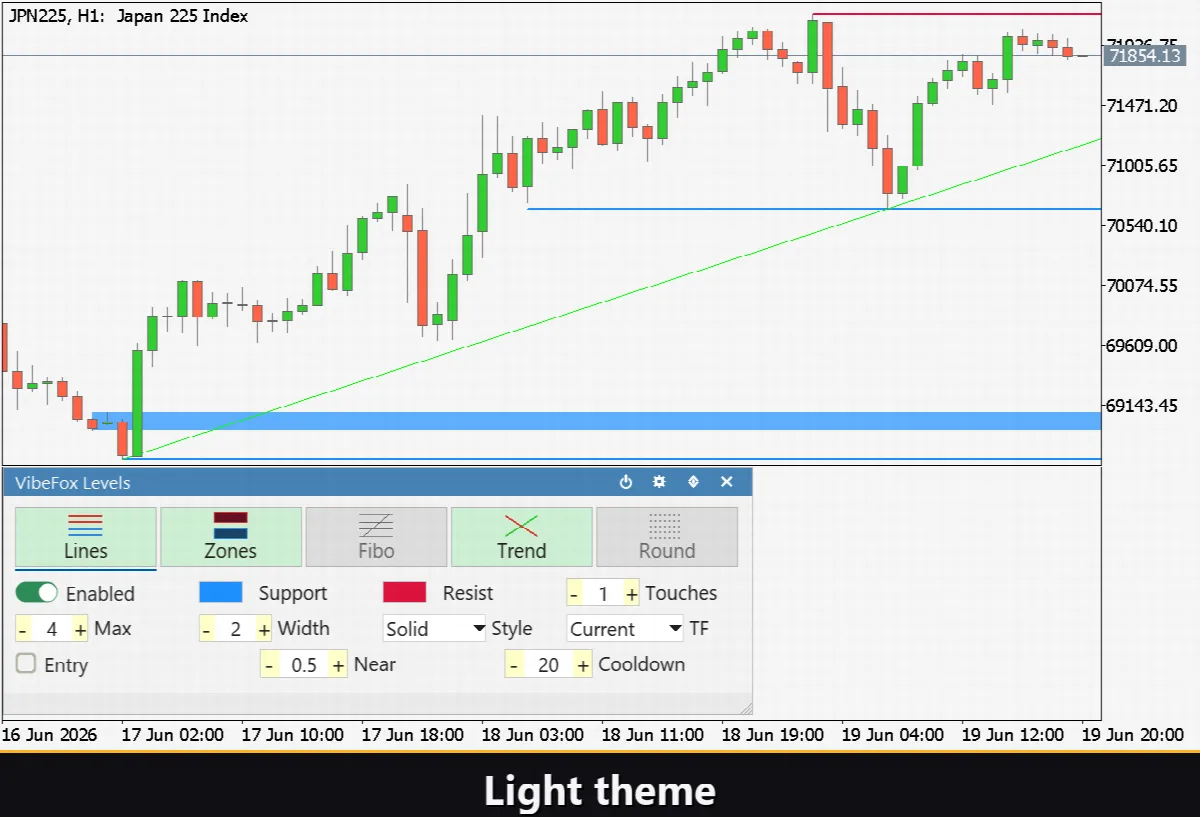1200x817 pixels.
Task: Close the VibeFox Levels panel
Action: click(x=727, y=482)
